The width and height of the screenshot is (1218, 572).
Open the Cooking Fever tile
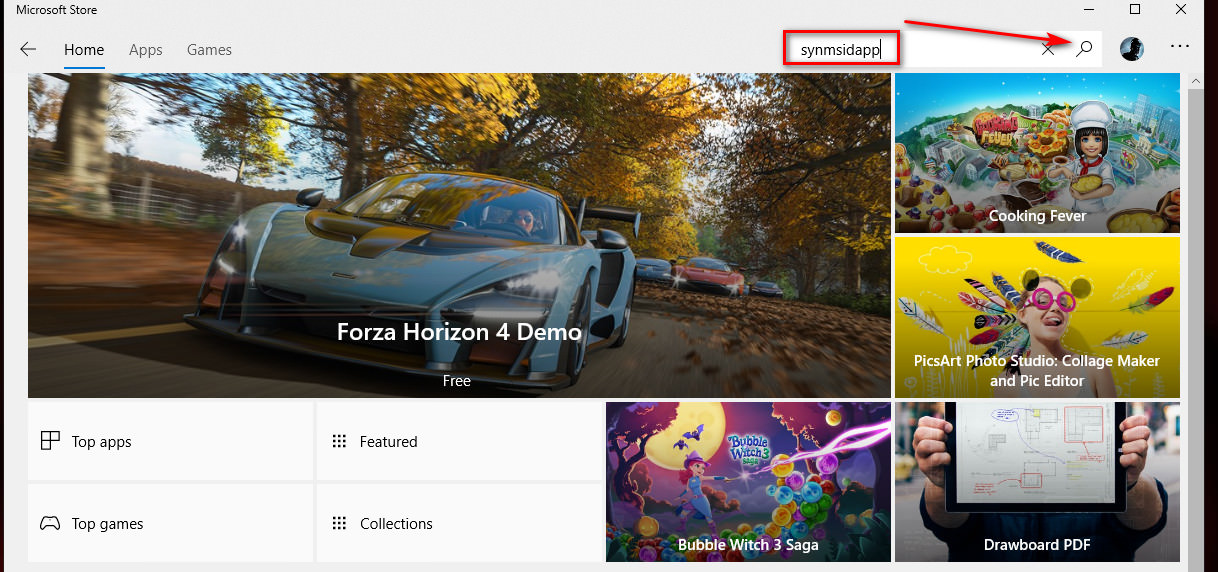coord(1037,153)
